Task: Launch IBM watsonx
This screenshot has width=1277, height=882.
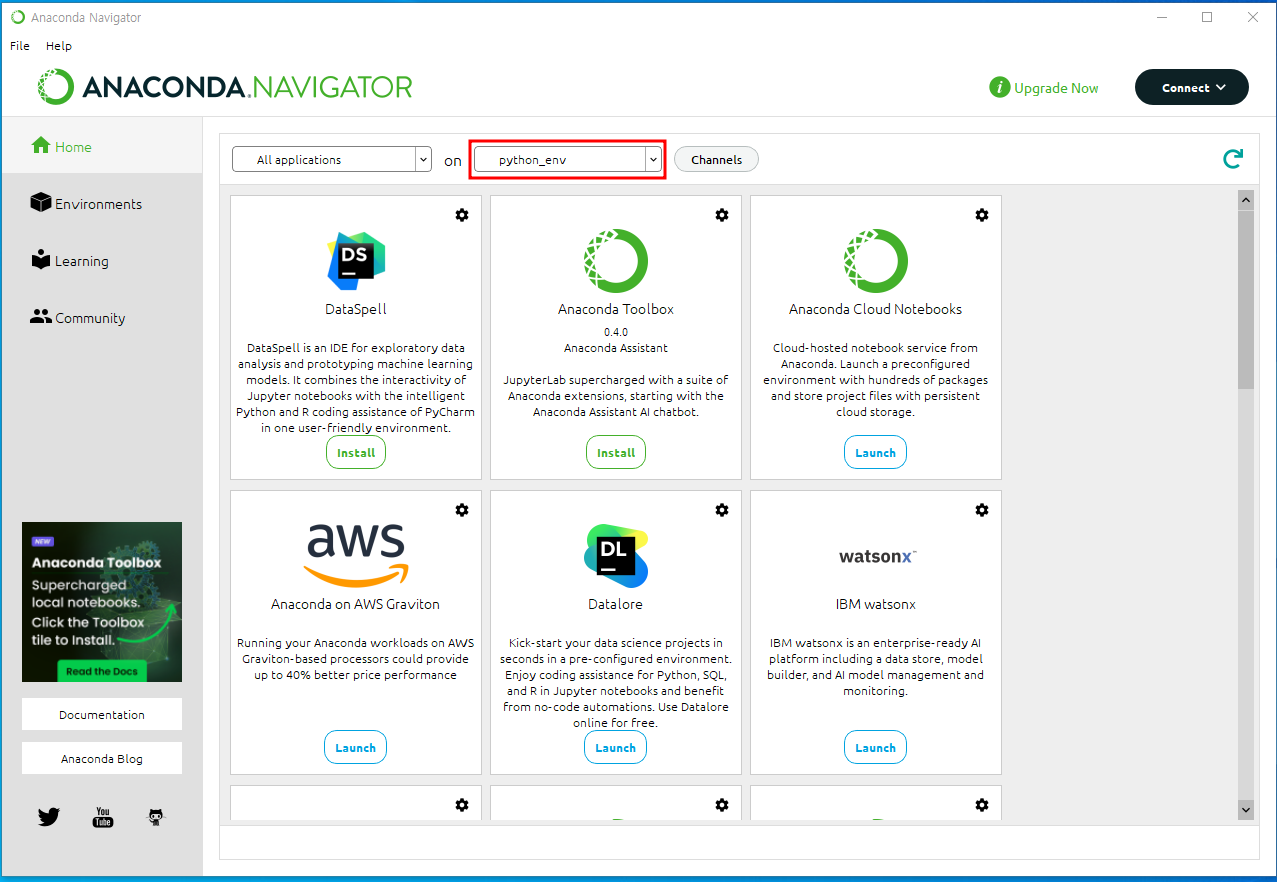Action: click(x=876, y=747)
